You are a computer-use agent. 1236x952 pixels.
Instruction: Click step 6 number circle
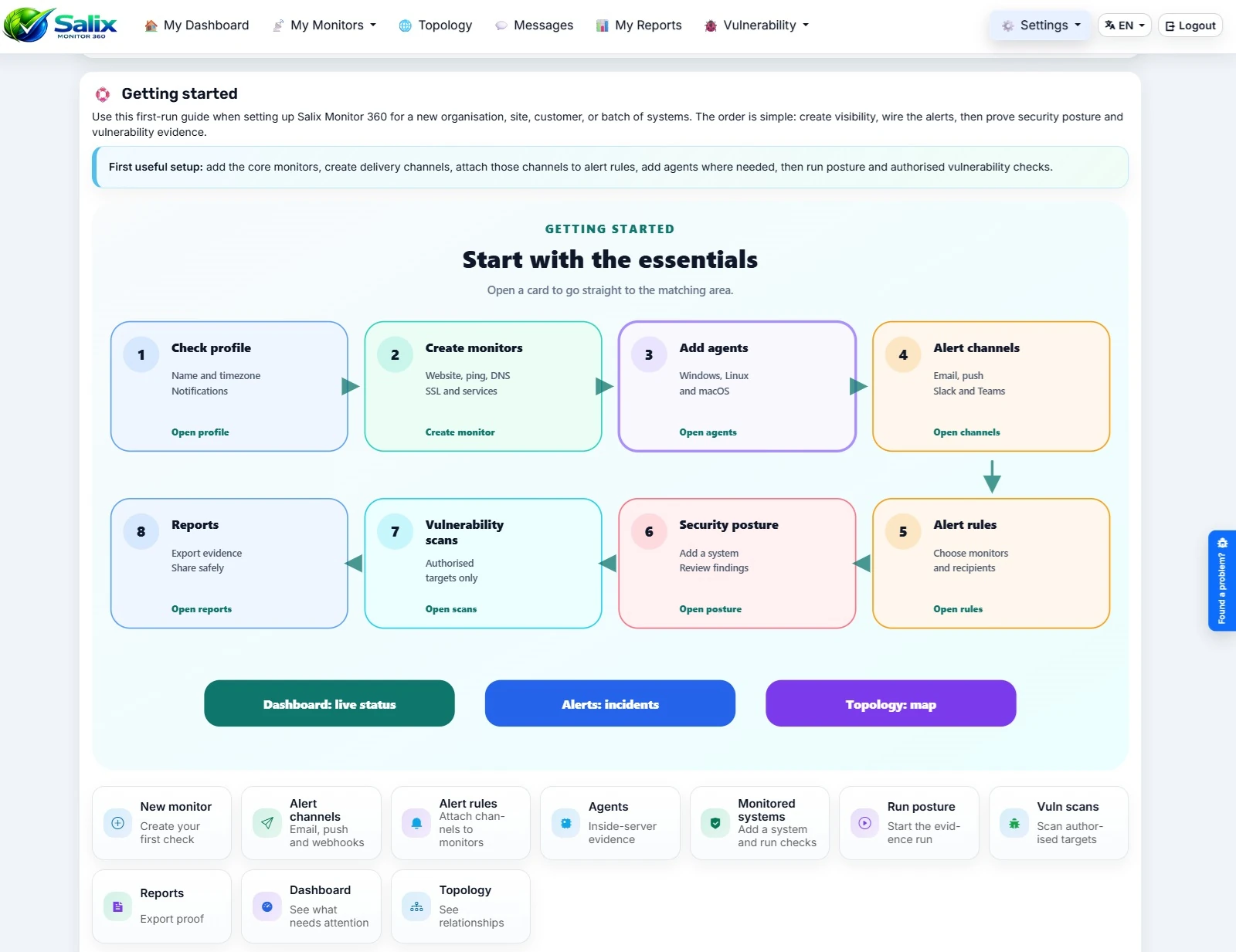pos(649,532)
